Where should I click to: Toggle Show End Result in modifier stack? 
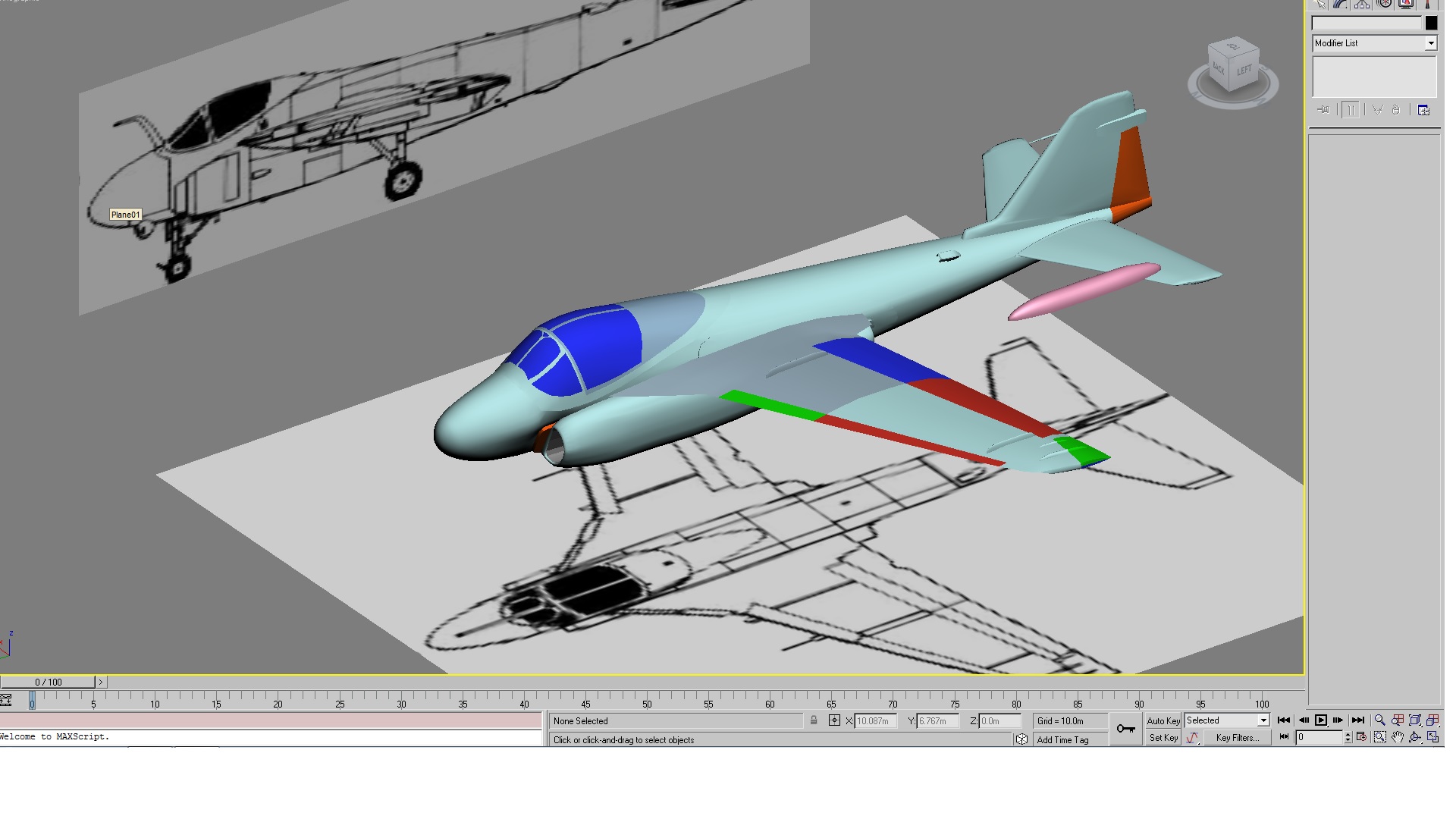click(x=1351, y=110)
